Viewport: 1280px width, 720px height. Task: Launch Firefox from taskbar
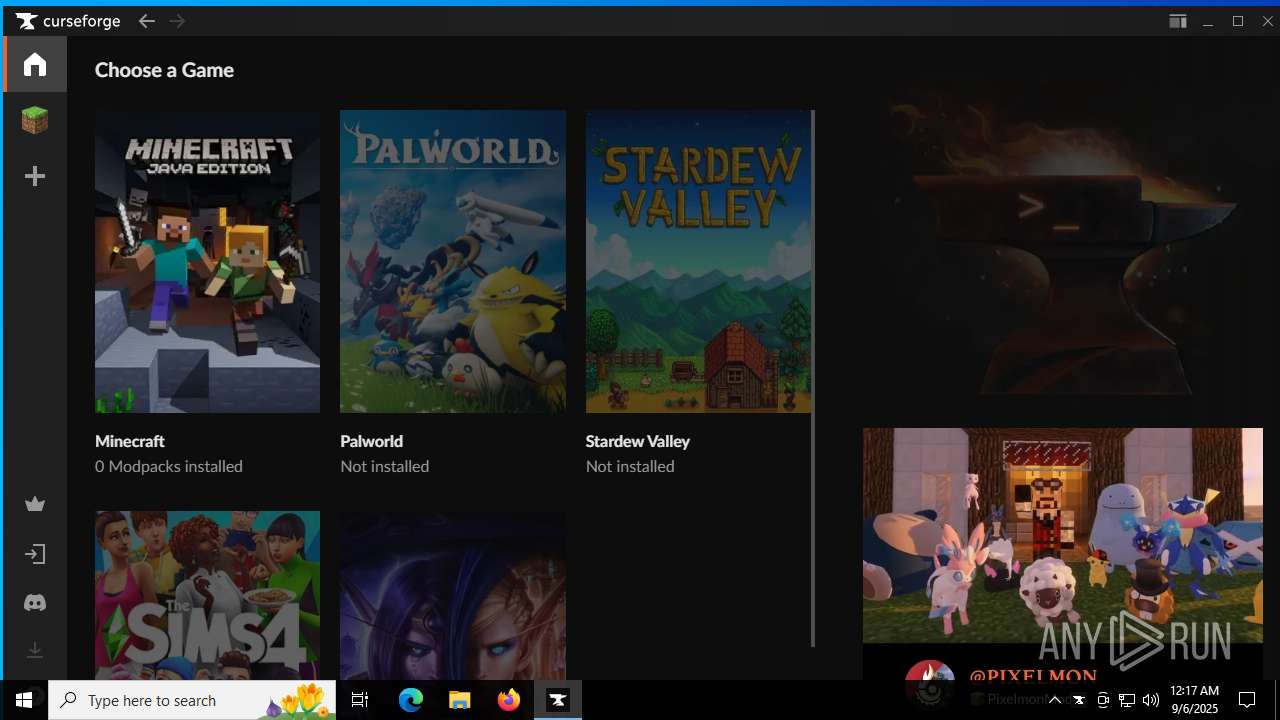click(509, 700)
